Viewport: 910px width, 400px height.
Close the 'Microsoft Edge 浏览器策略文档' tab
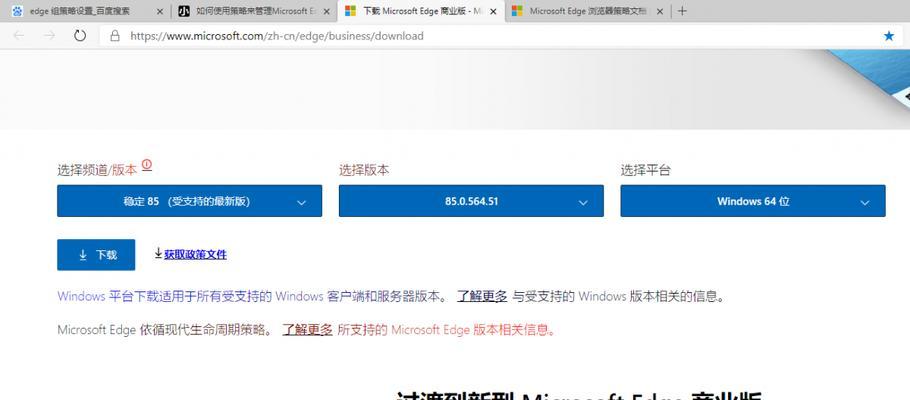pos(660,11)
